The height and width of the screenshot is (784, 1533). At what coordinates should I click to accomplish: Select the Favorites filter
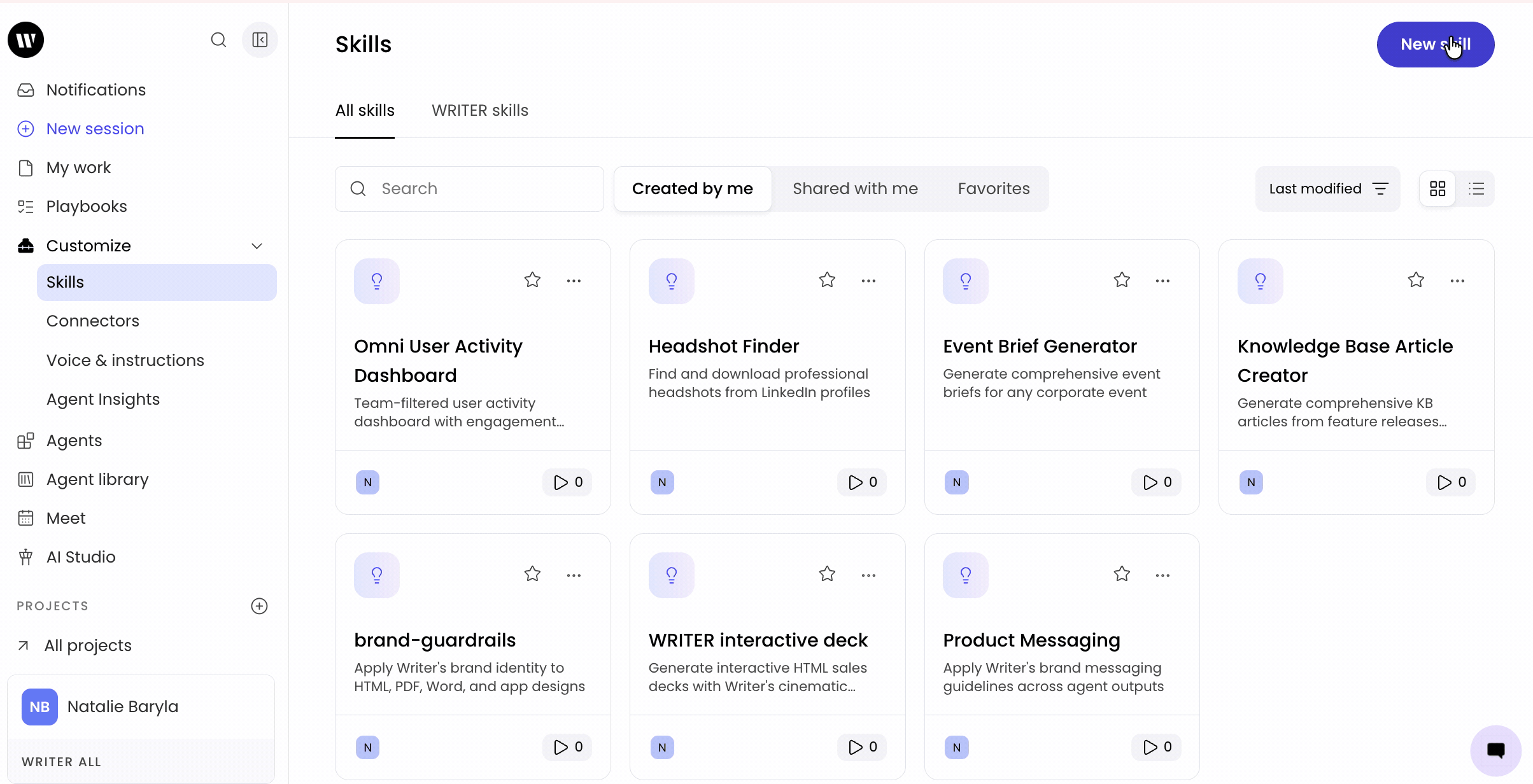pos(994,189)
